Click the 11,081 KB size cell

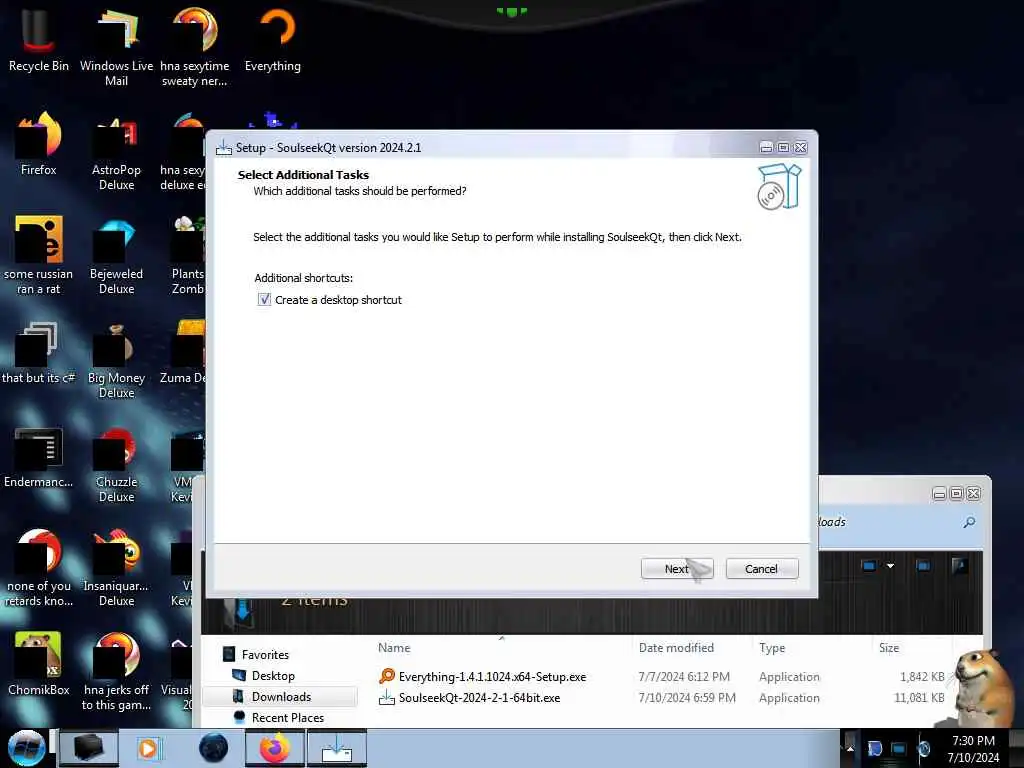click(919, 697)
